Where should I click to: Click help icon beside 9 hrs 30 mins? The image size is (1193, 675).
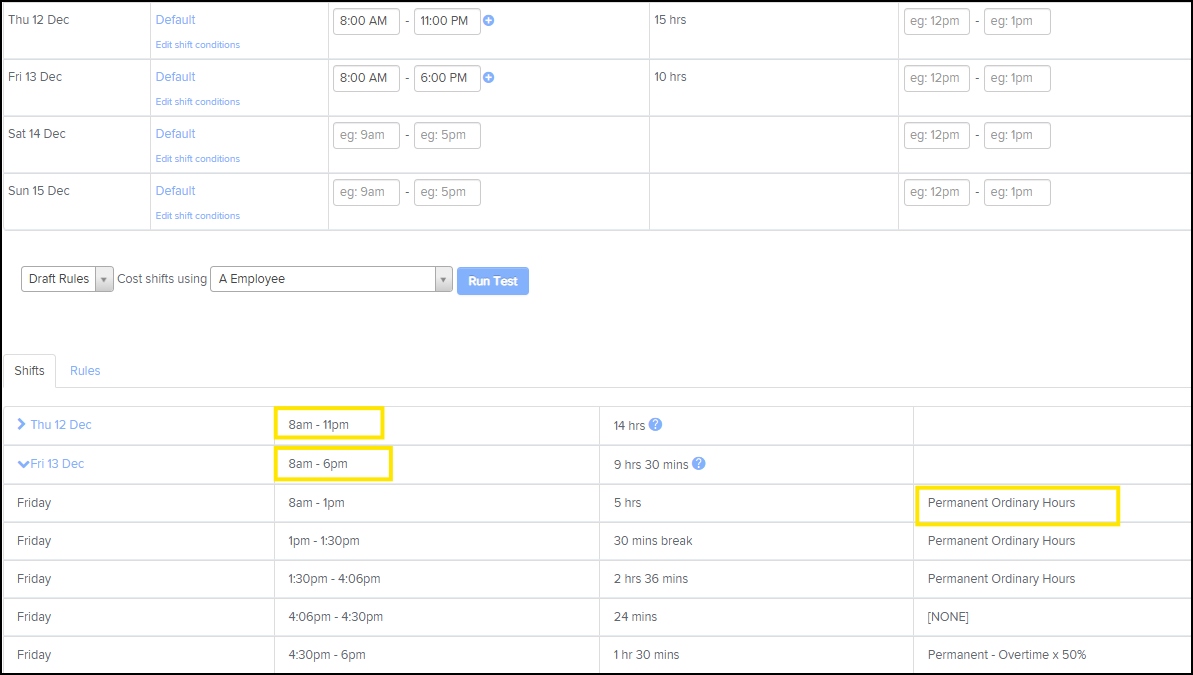pos(698,464)
